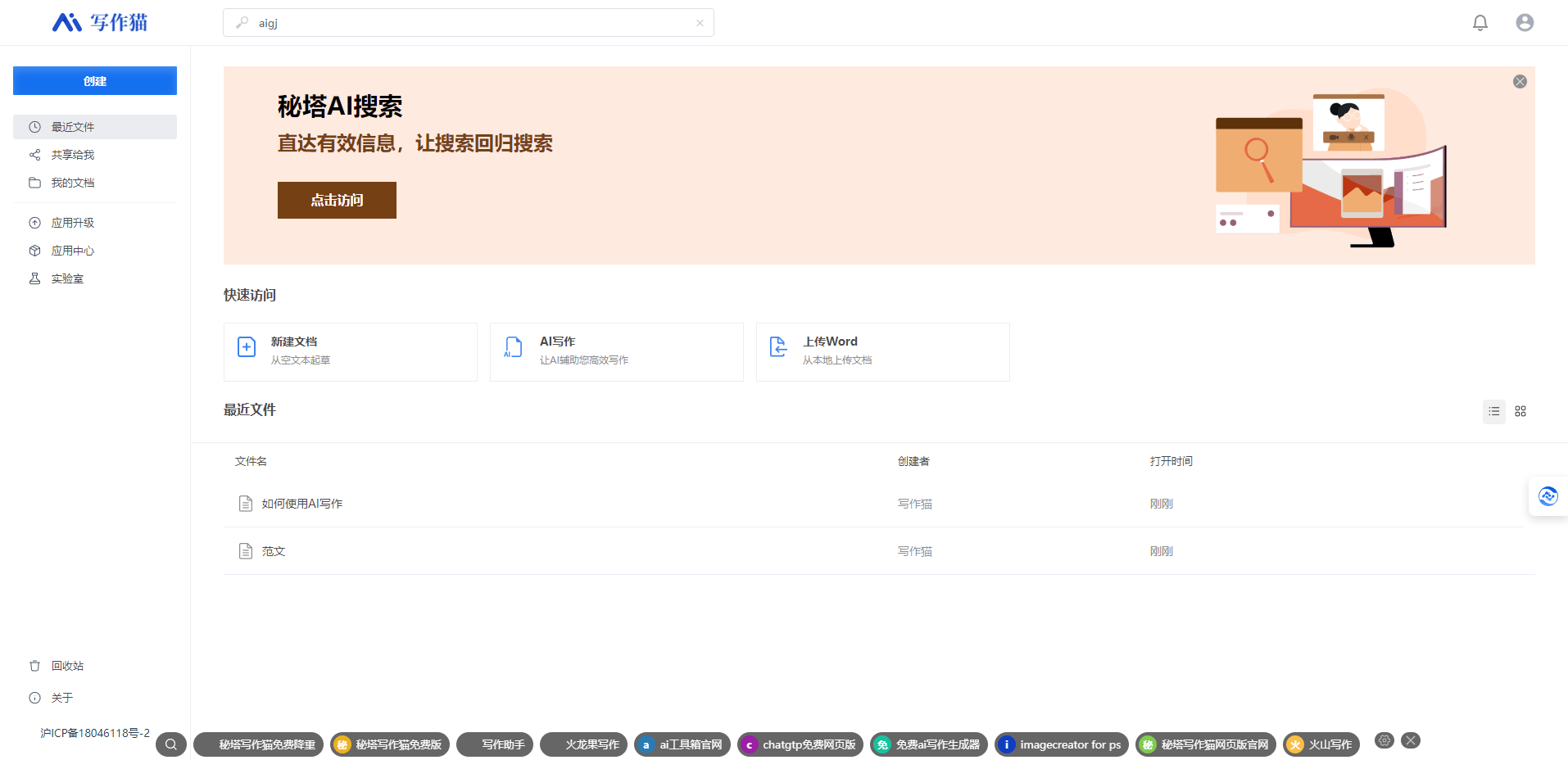This screenshot has height=760, width=1568.
Task: Open the 应用升级 upgrade page
Action: [73, 222]
